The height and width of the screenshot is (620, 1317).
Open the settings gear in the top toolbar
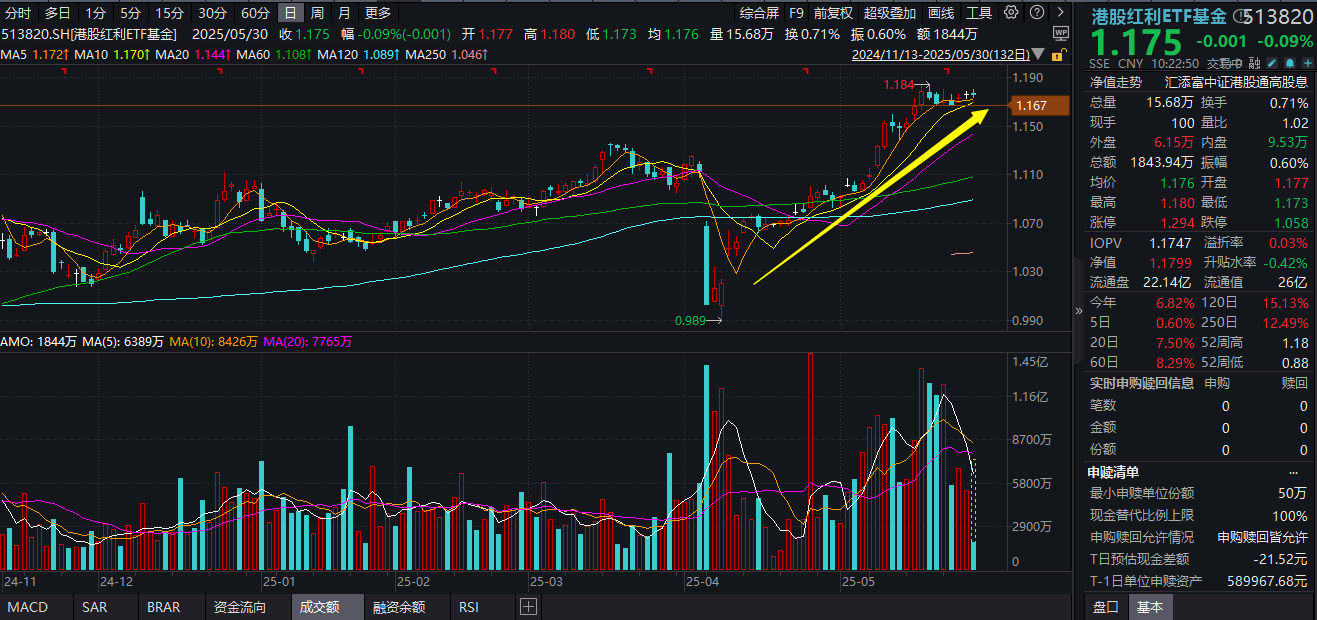pos(1011,11)
